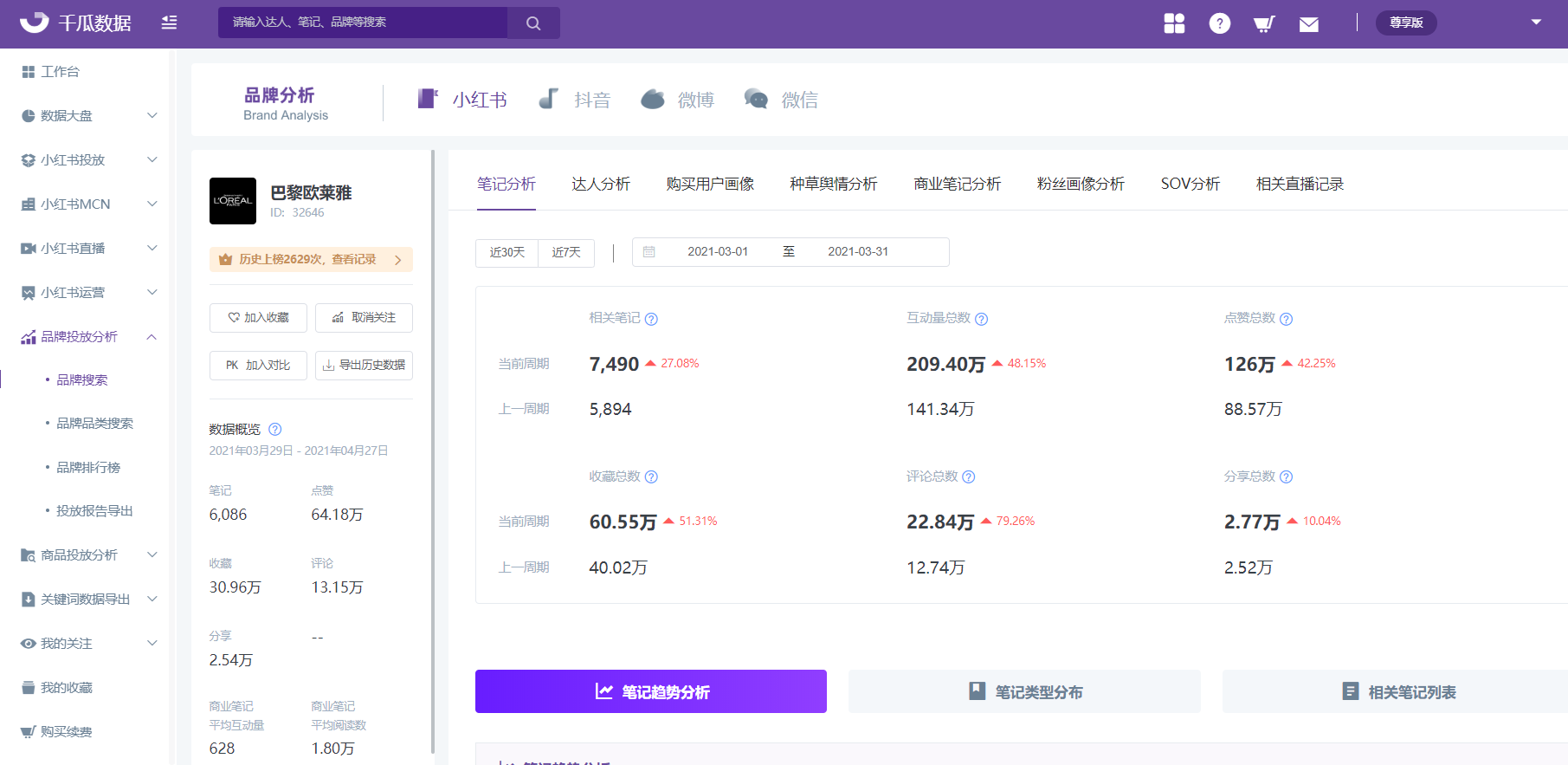Select 粉丝画像分析 tab

1081,184
